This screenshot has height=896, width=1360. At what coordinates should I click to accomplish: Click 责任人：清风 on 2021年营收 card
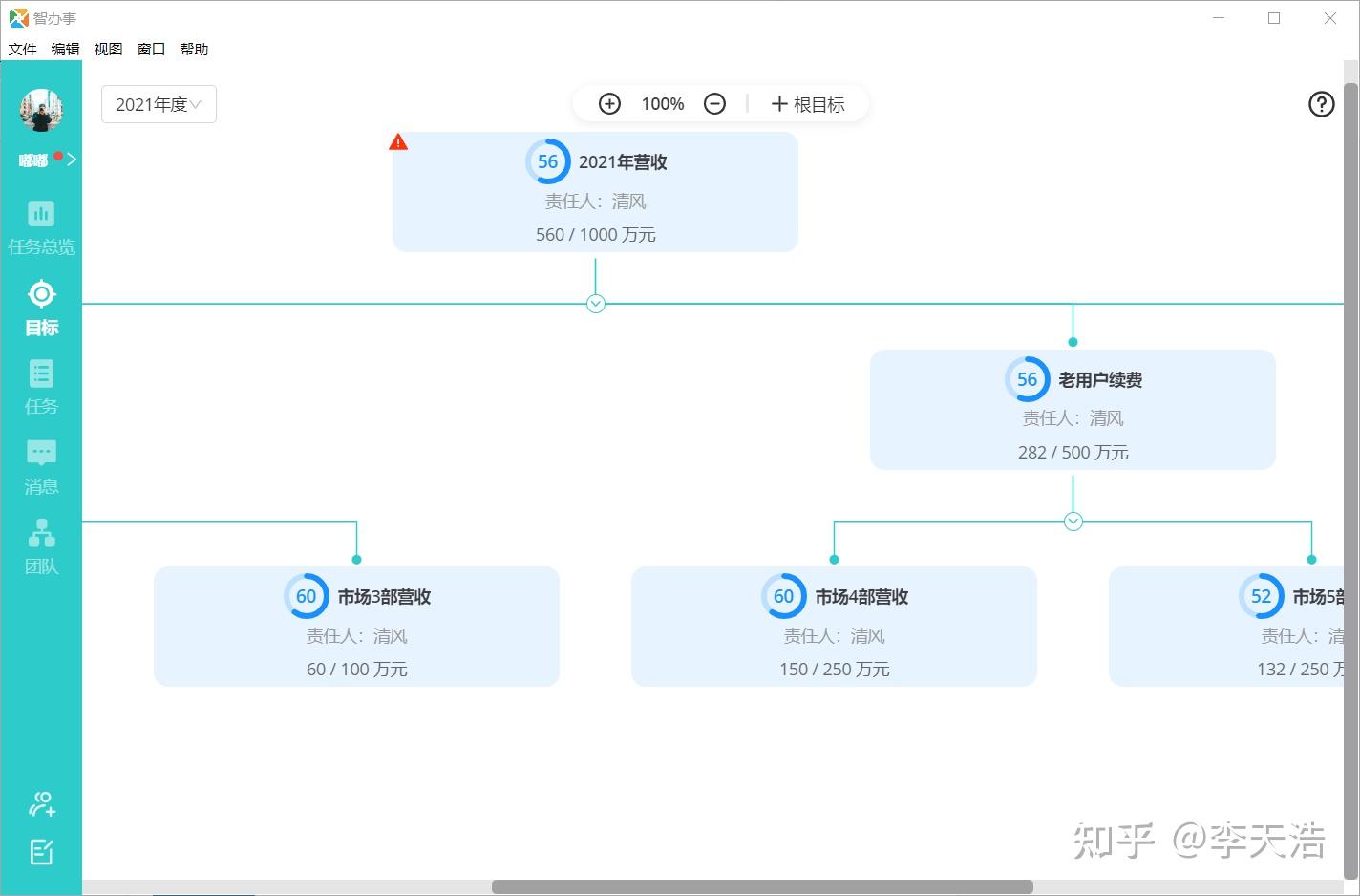click(595, 202)
